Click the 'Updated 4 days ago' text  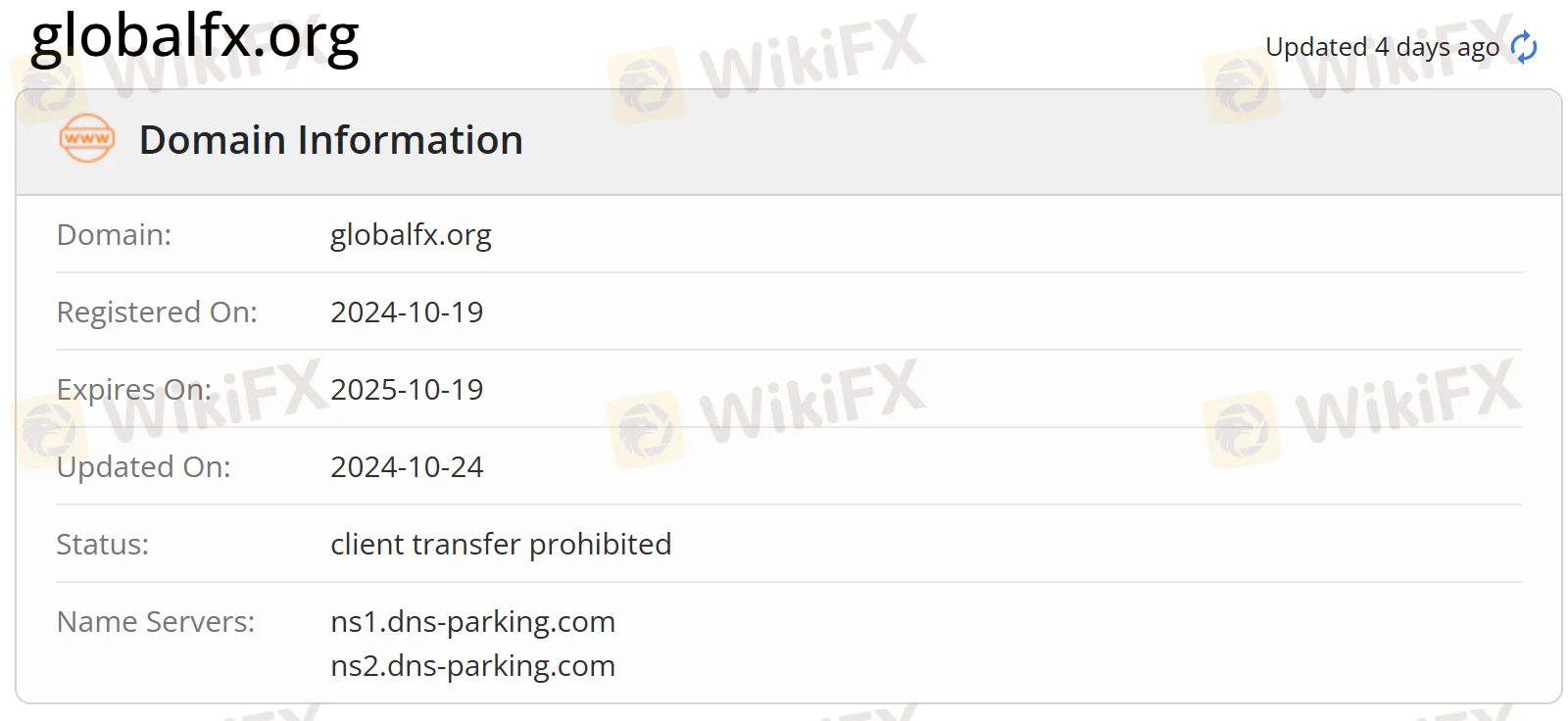1382,47
